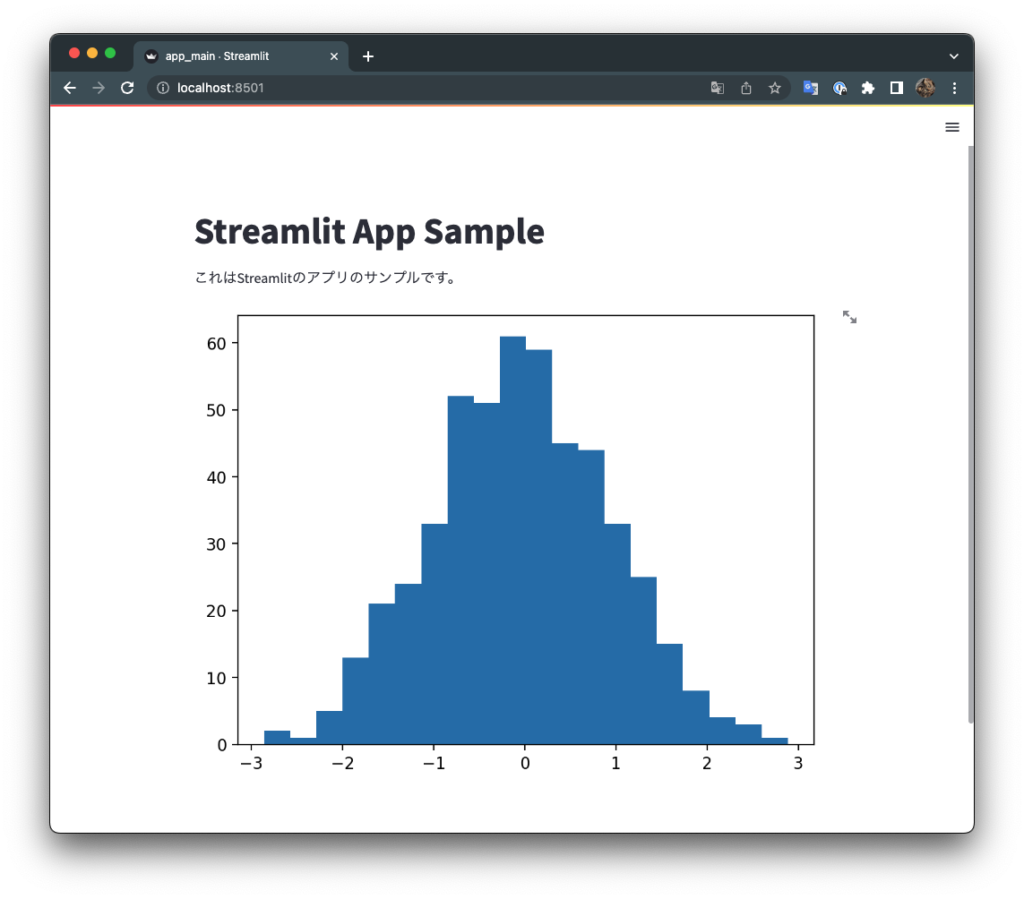Select the app_main Streamlit tab

coord(240,56)
